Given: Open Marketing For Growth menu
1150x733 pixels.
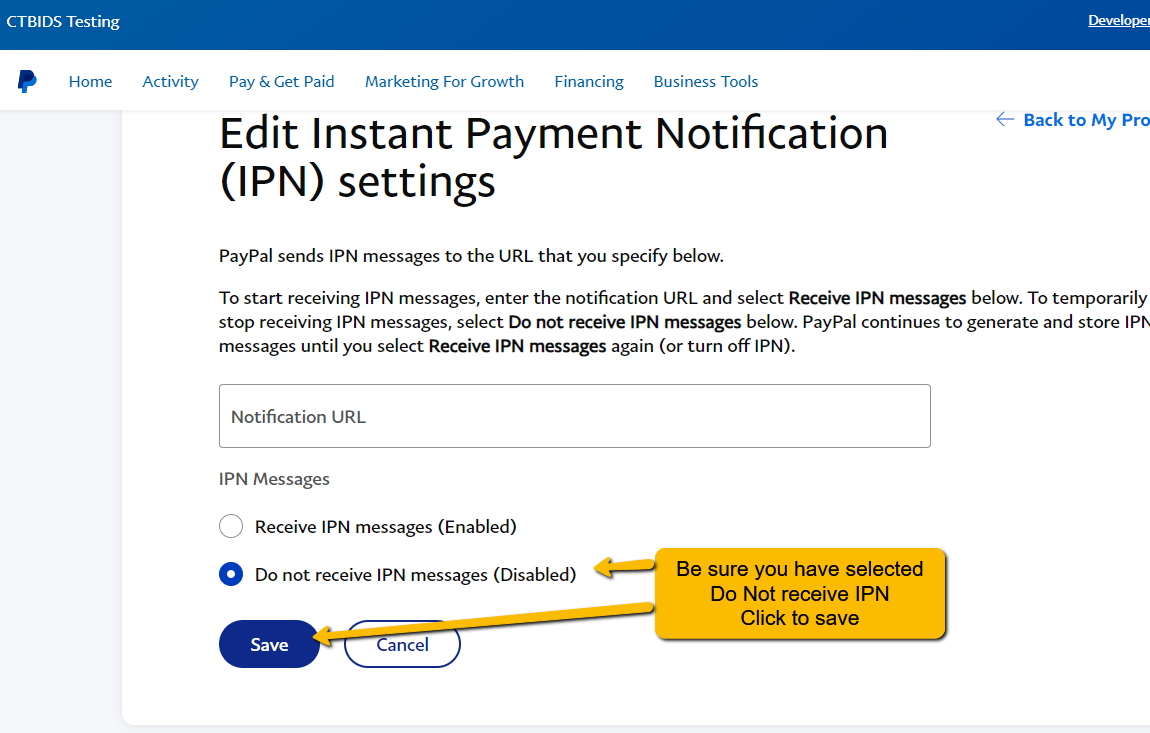Looking at the screenshot, I should click(x=444, y=81).
